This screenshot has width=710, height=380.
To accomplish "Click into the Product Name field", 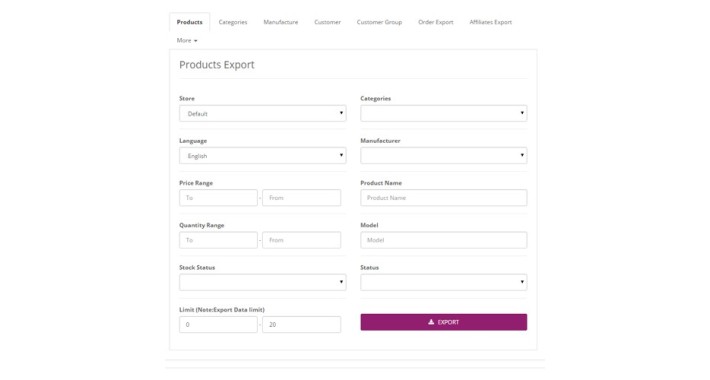I will pos(444,198).
